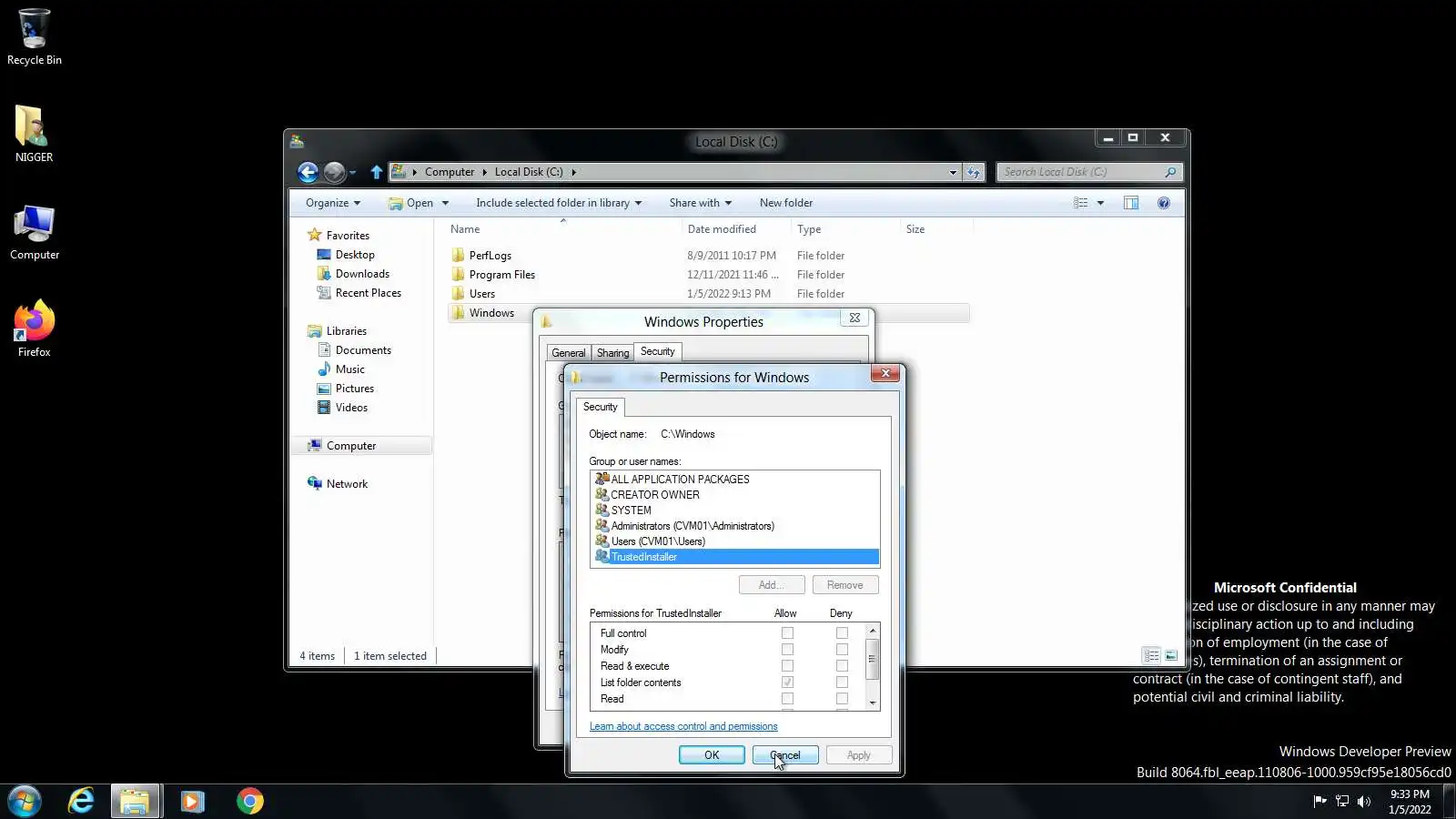Image resolution: width=1456 pixels, height=819 pixels.
Task: Open the Organize dropdown menu
Action: (333, 203)
